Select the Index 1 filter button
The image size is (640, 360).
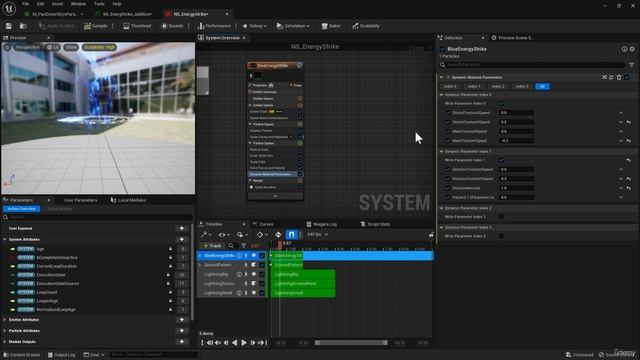474,87
